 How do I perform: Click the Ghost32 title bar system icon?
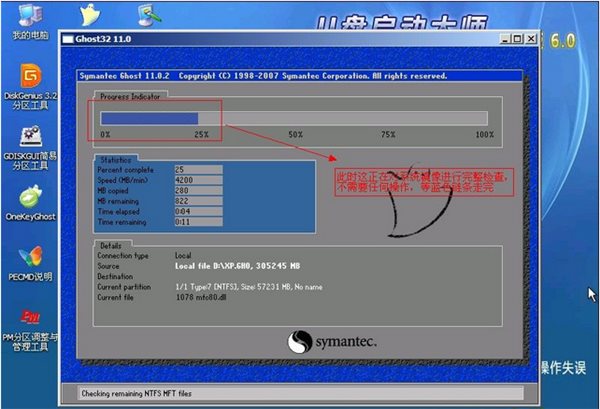pyautogui.click(x=68, y=39)
